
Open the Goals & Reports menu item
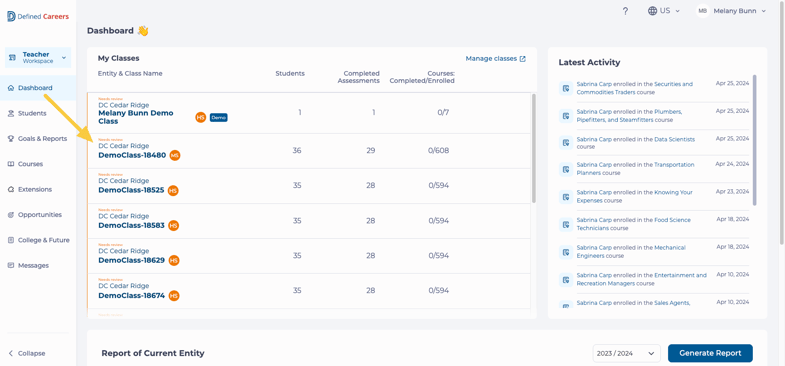38,139
